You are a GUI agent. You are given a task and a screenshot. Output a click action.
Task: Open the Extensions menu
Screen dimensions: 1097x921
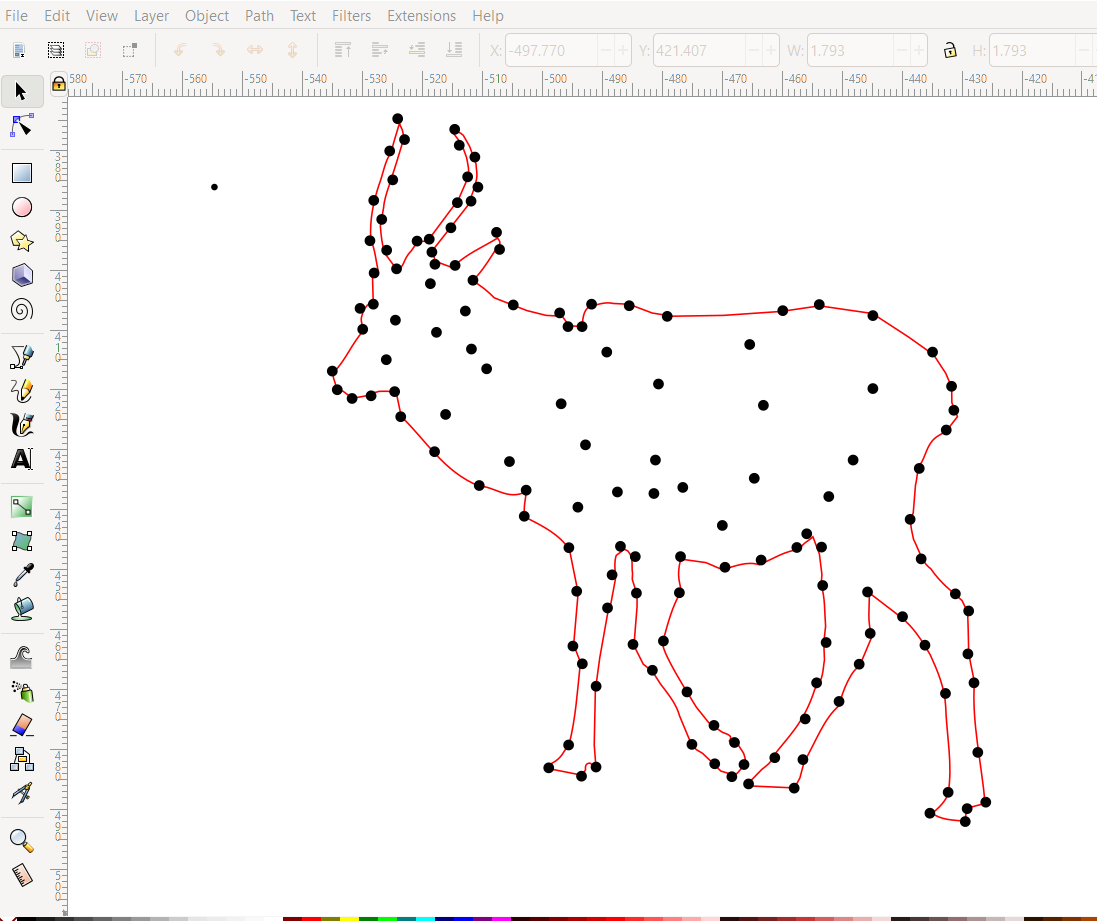[421, 15]
